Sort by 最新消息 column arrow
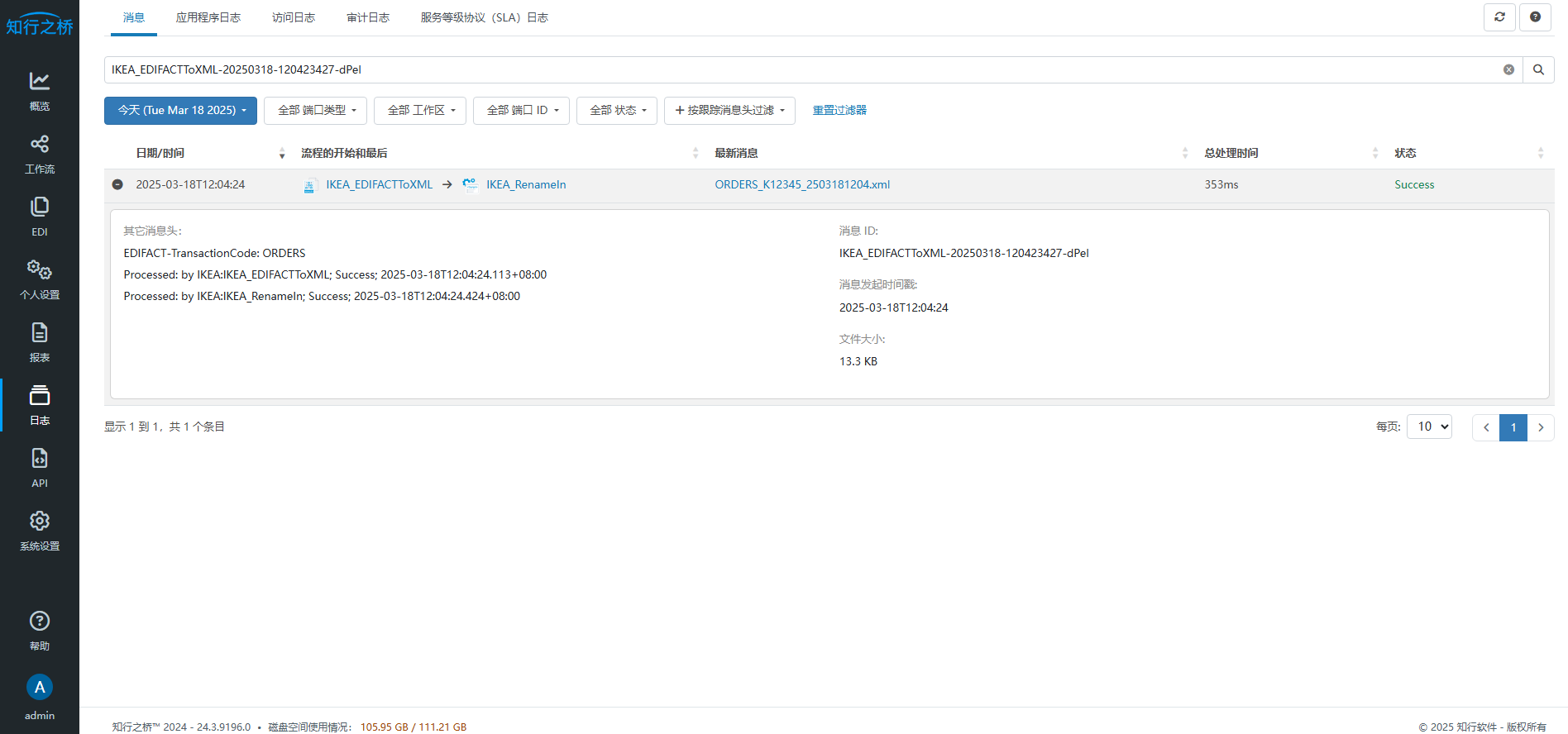This screenshot has height=734, width=1568. pyautogui.click(x=1185, y=153)
